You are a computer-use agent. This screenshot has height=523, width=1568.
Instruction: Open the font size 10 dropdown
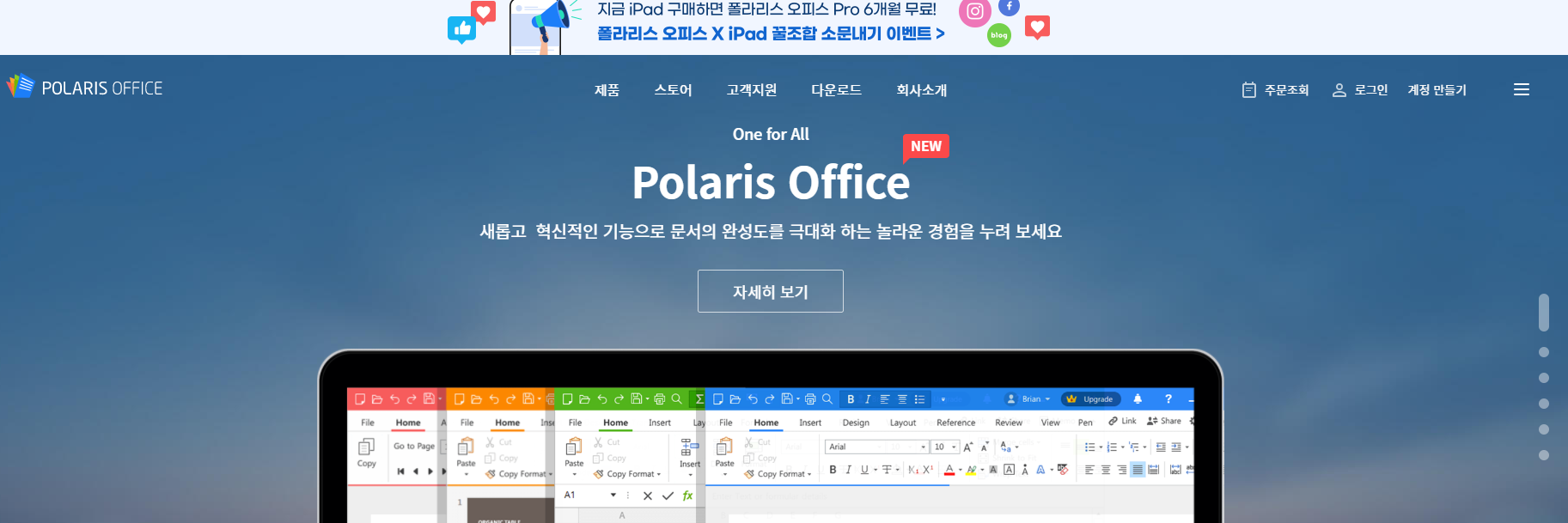[x=954, y=447]
